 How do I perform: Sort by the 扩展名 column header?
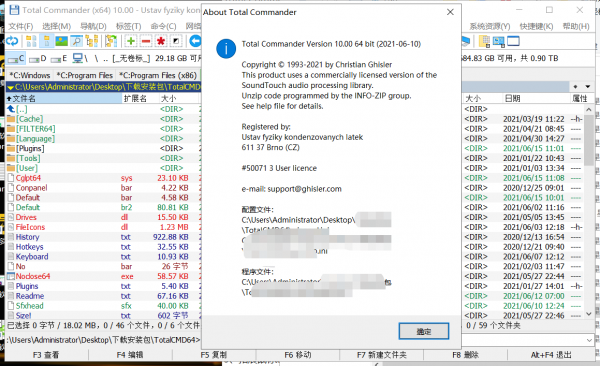(140, 98)
